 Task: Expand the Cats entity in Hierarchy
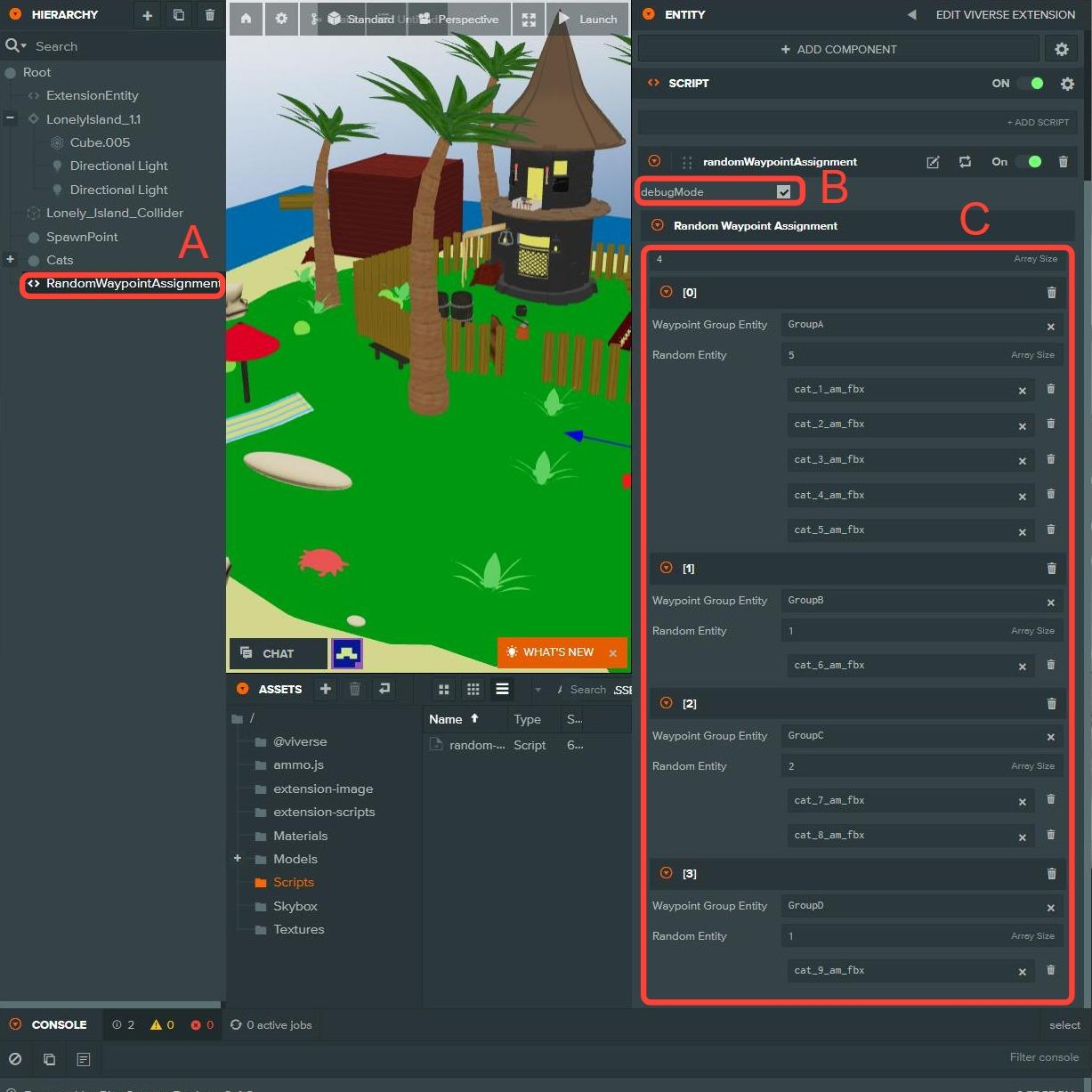[x=10, y=260]
